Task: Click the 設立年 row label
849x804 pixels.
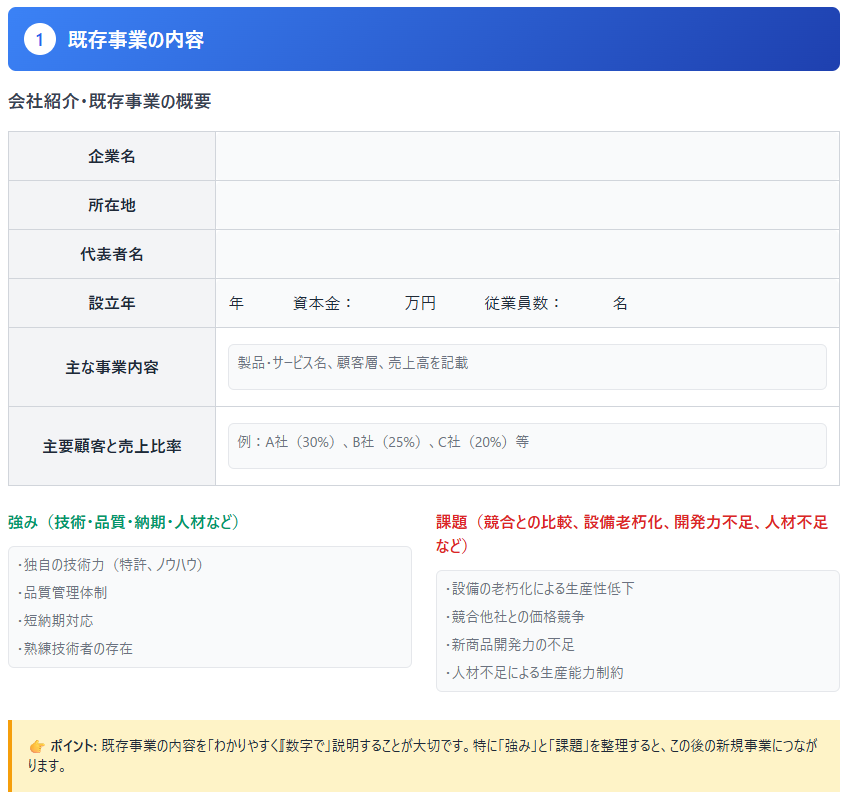Action: pyautogui.click(x=112, y=303)
